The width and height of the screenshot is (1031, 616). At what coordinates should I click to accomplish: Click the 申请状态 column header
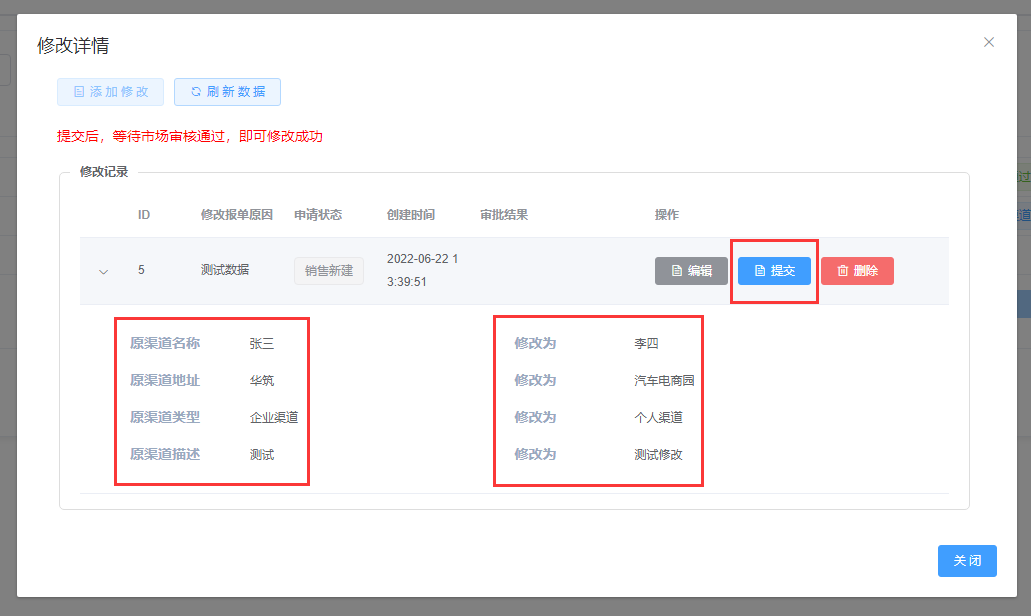tap(318, 215)
